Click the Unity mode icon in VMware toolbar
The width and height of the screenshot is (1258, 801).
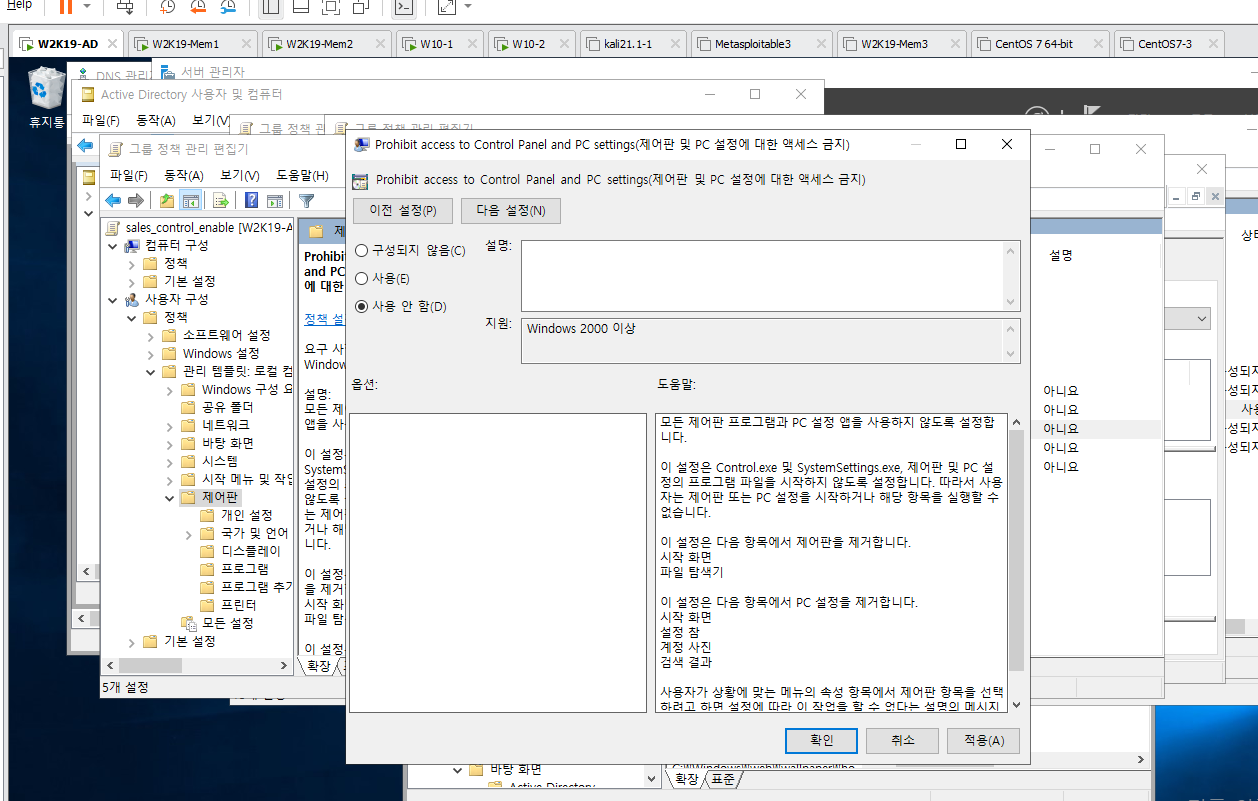(361, 7)
